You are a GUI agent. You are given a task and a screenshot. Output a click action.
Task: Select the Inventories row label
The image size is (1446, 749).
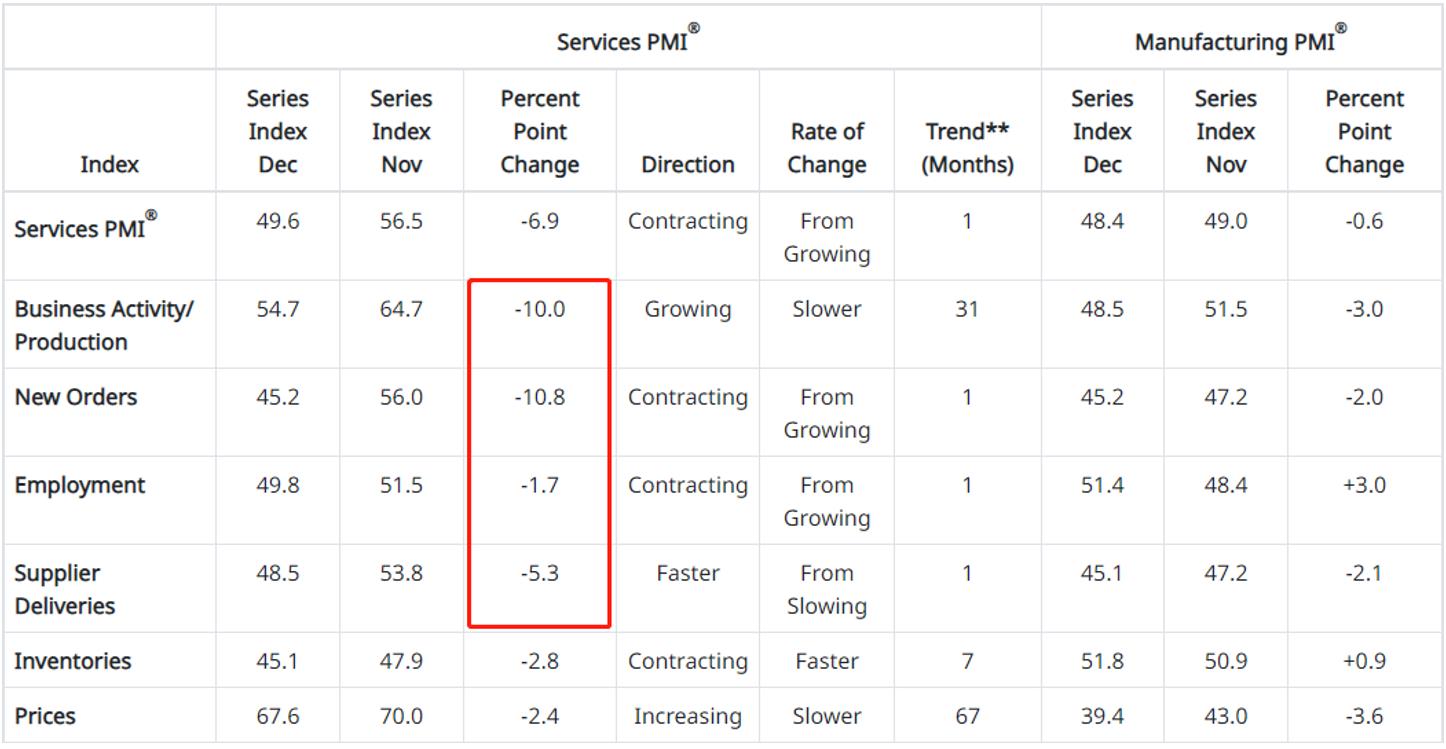click(73, 661)
